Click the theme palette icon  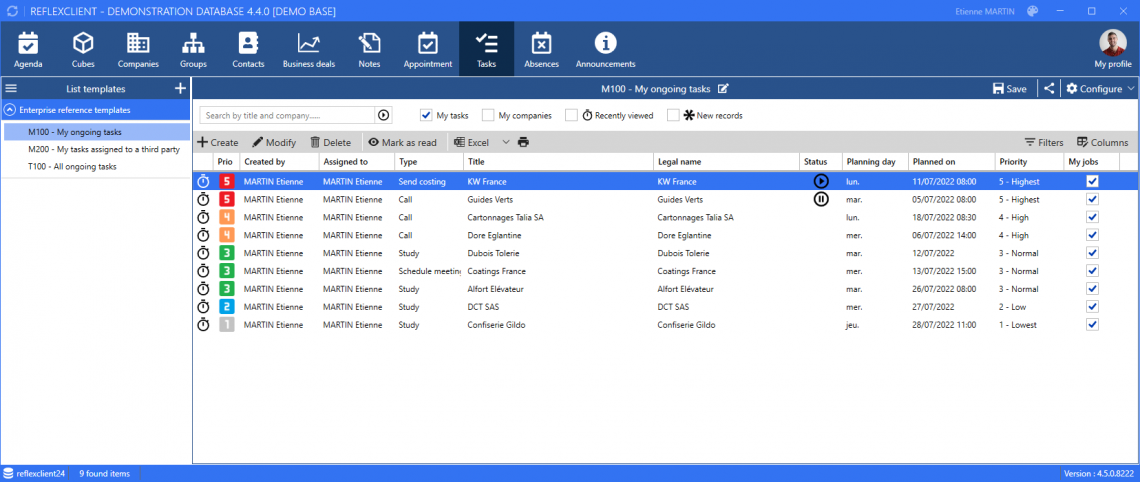(1032, 11)
